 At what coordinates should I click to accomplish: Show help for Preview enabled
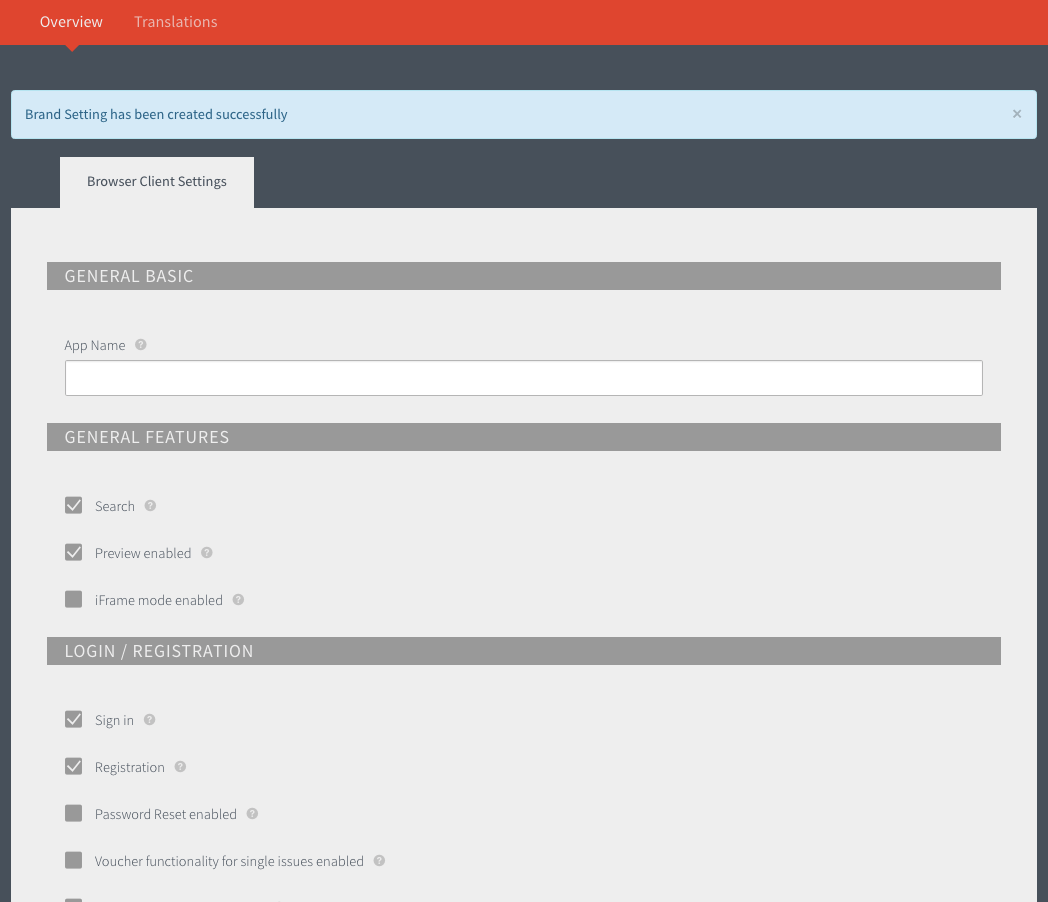[207, 553]
